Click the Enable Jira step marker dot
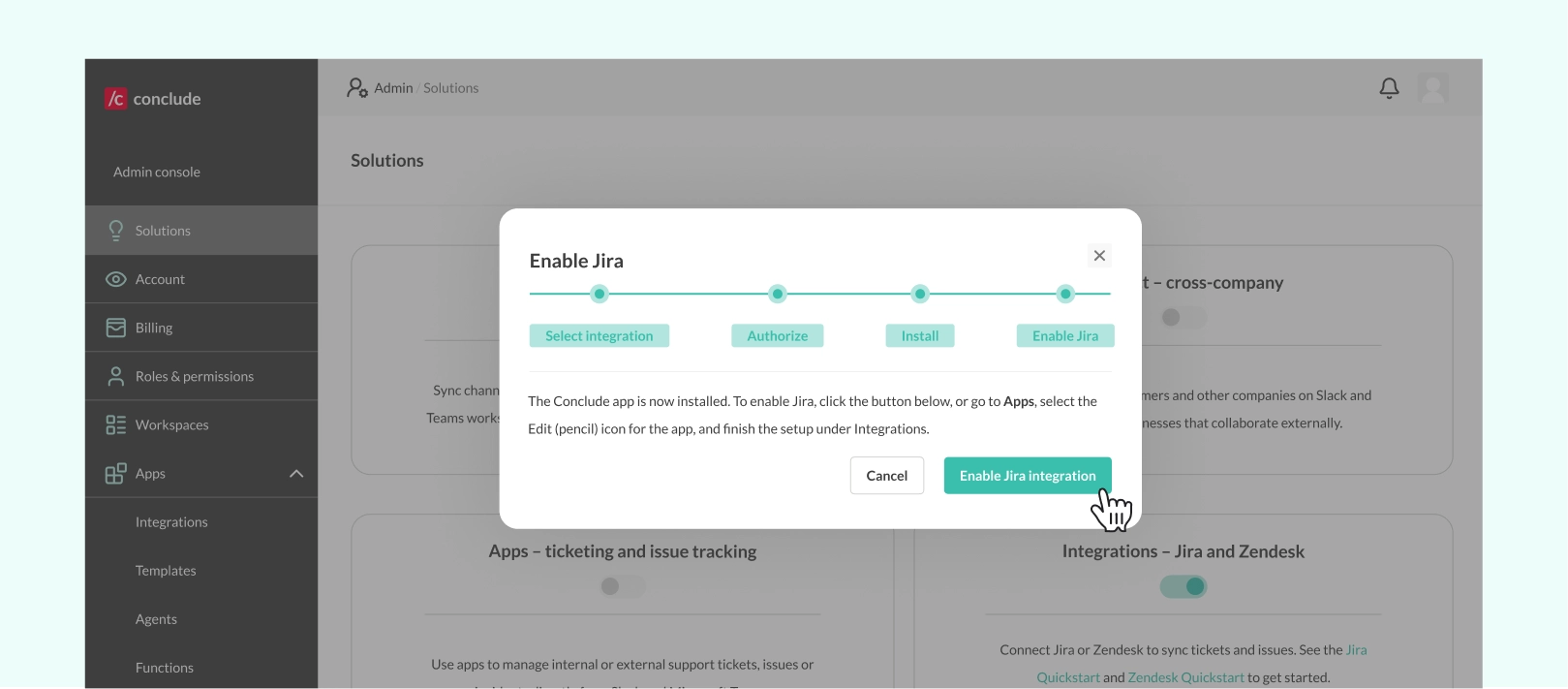1568x689 pixels. [1065, 294]
